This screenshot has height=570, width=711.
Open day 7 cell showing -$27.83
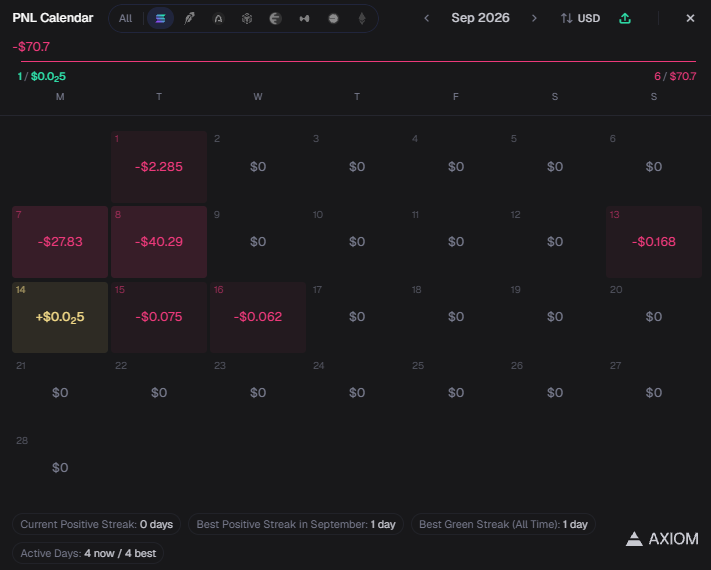[x=60, y=242]
